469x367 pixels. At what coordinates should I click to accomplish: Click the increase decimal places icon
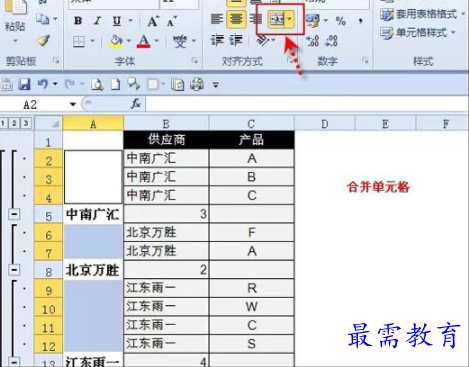[313, 41]
